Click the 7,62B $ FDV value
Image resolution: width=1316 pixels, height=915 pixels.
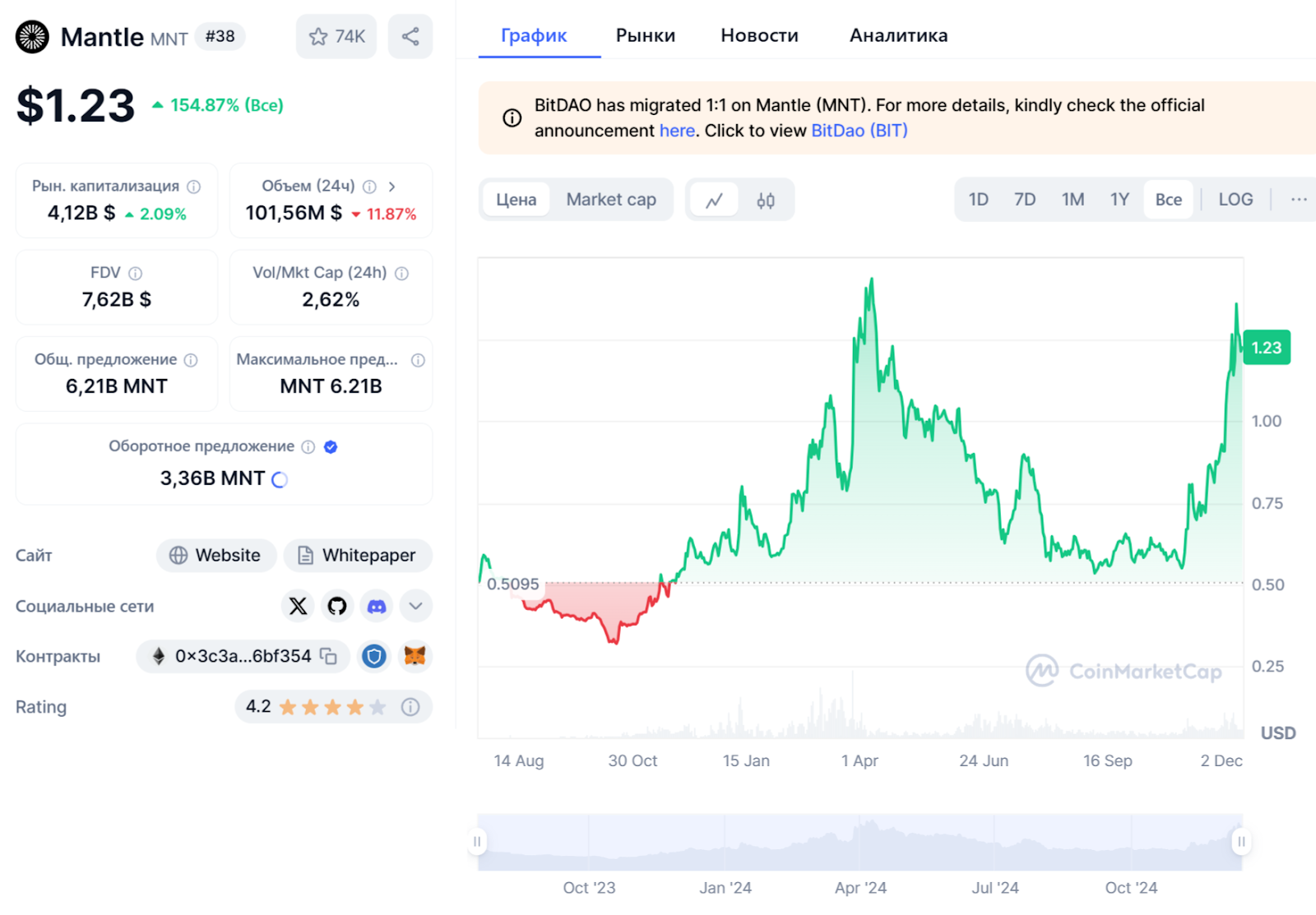[117, 300]
